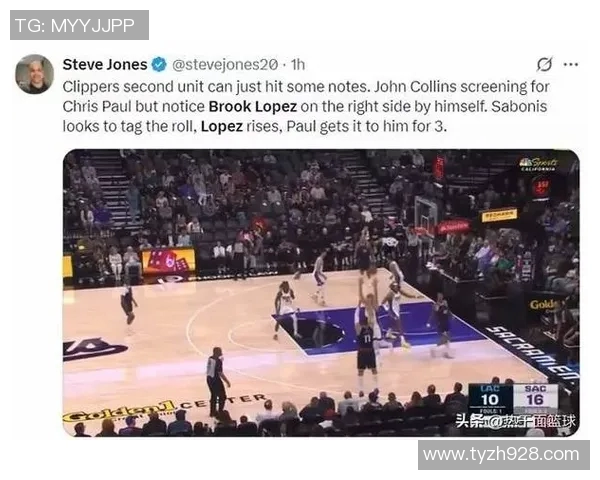Click the blue verified badge
600x480 pixels.
click(159, 64)
